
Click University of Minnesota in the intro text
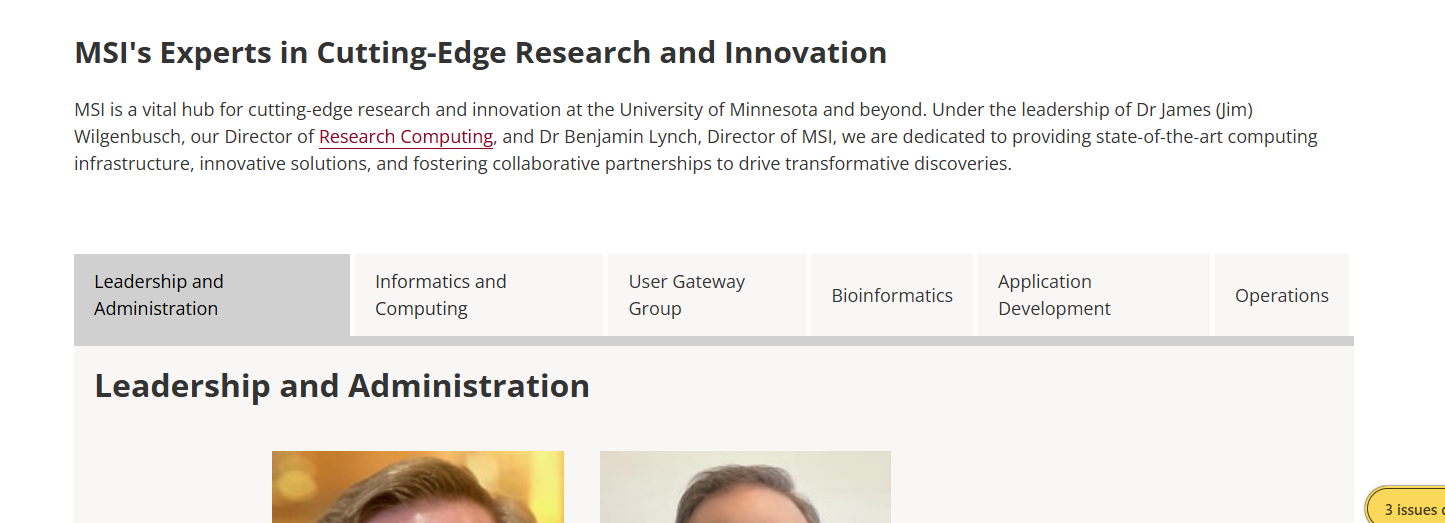click(719, 109)
